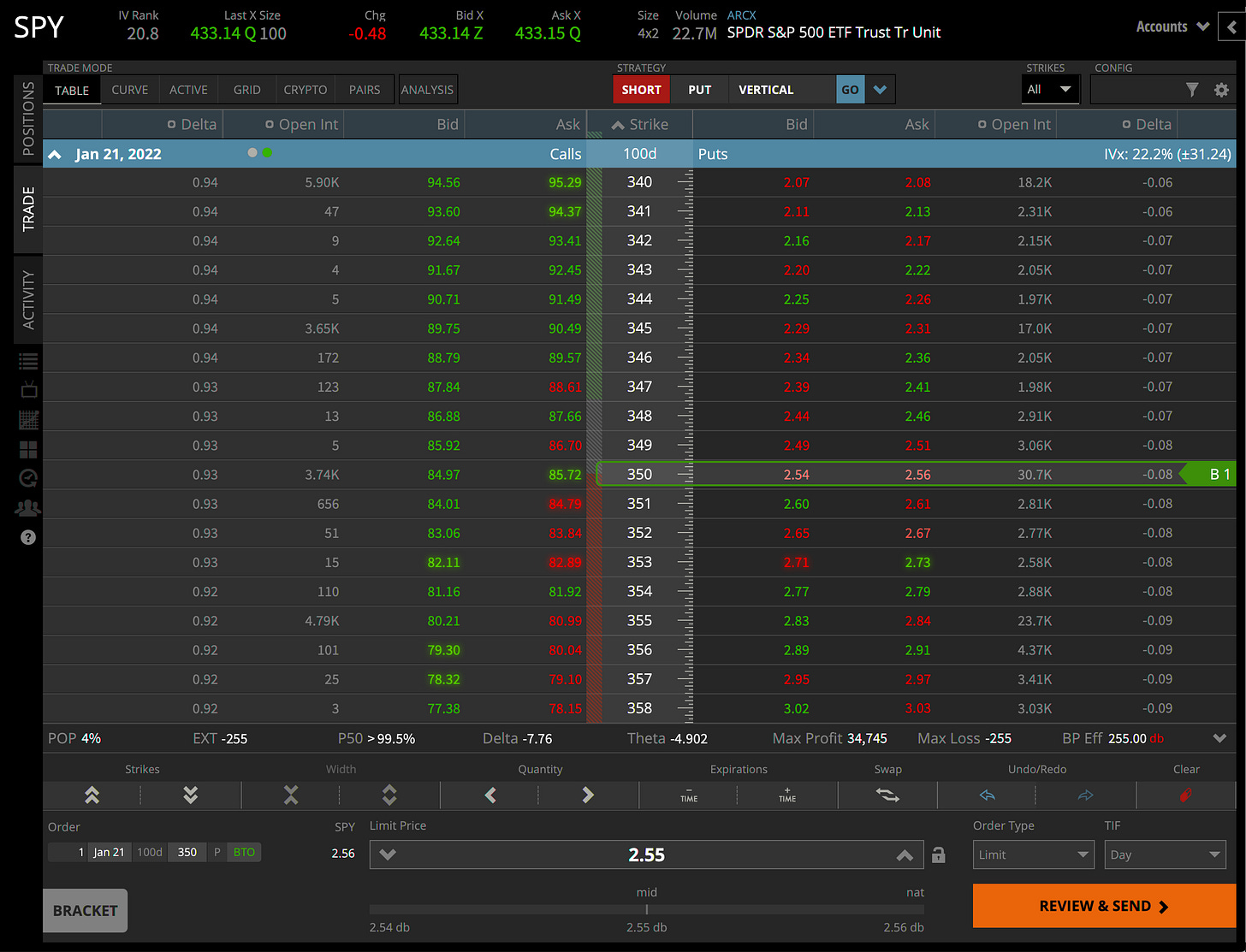Switch to the GRID trade mode tab

(x=247, y=90)
